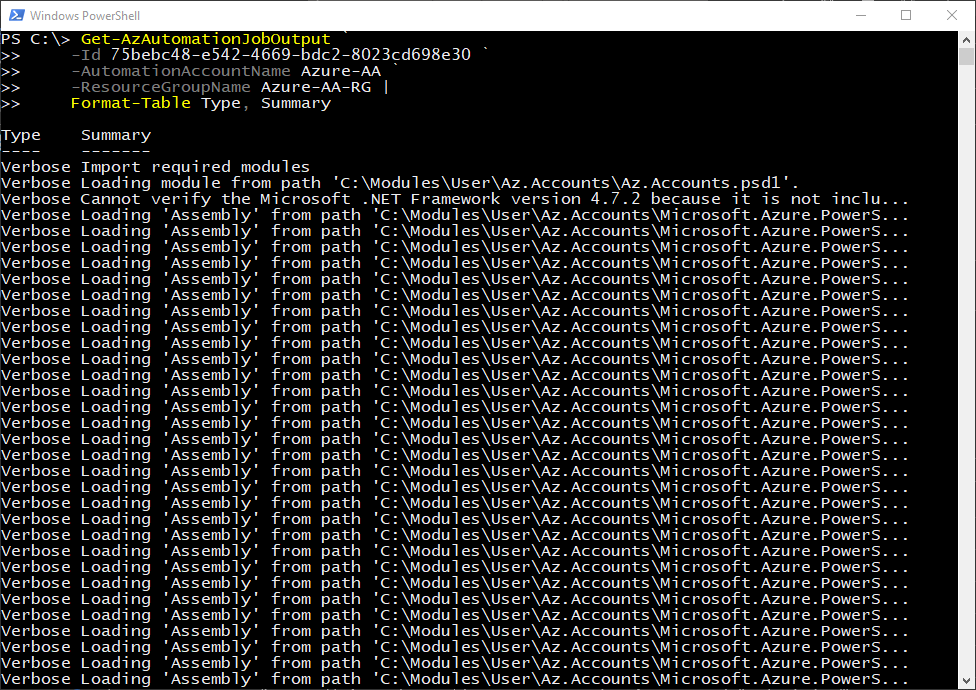Viewport: 976px width, 690px height.
Task: Click the .NET Framework version 4.7.2 line
Action: point(454,199)
